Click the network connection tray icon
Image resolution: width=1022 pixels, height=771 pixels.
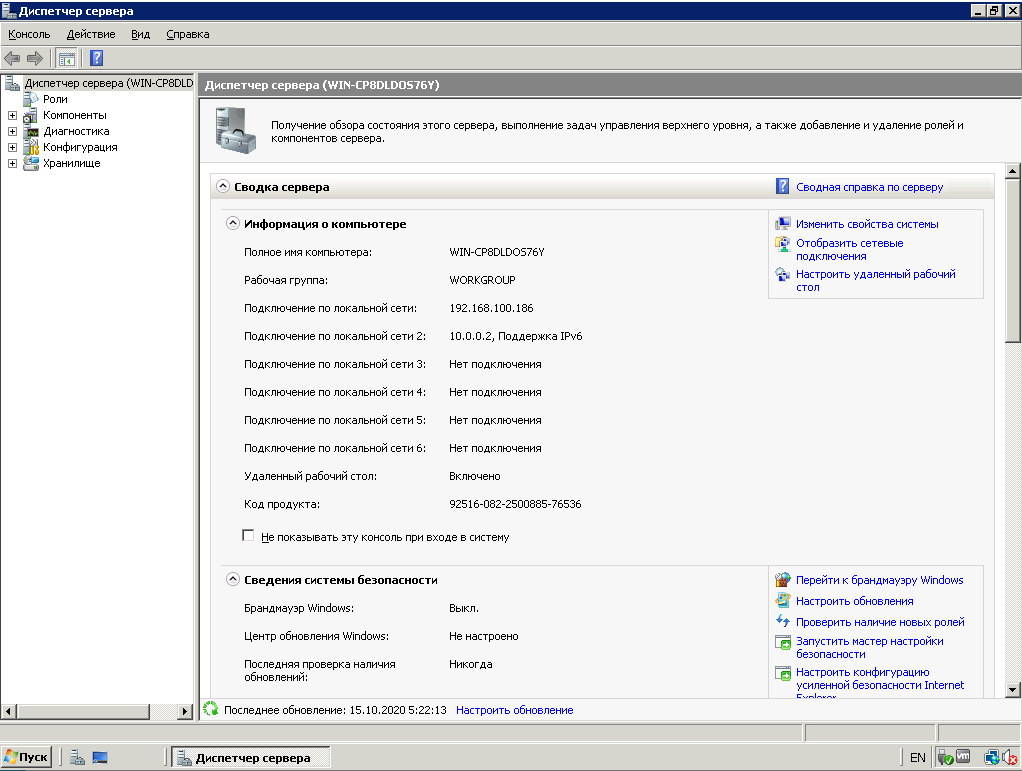click(x=992, y=757)
